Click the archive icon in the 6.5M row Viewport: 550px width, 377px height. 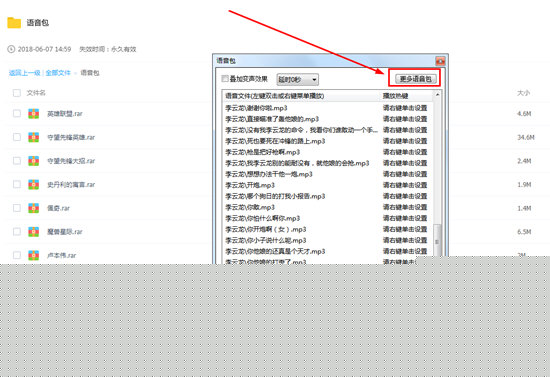tap(34, 232)
